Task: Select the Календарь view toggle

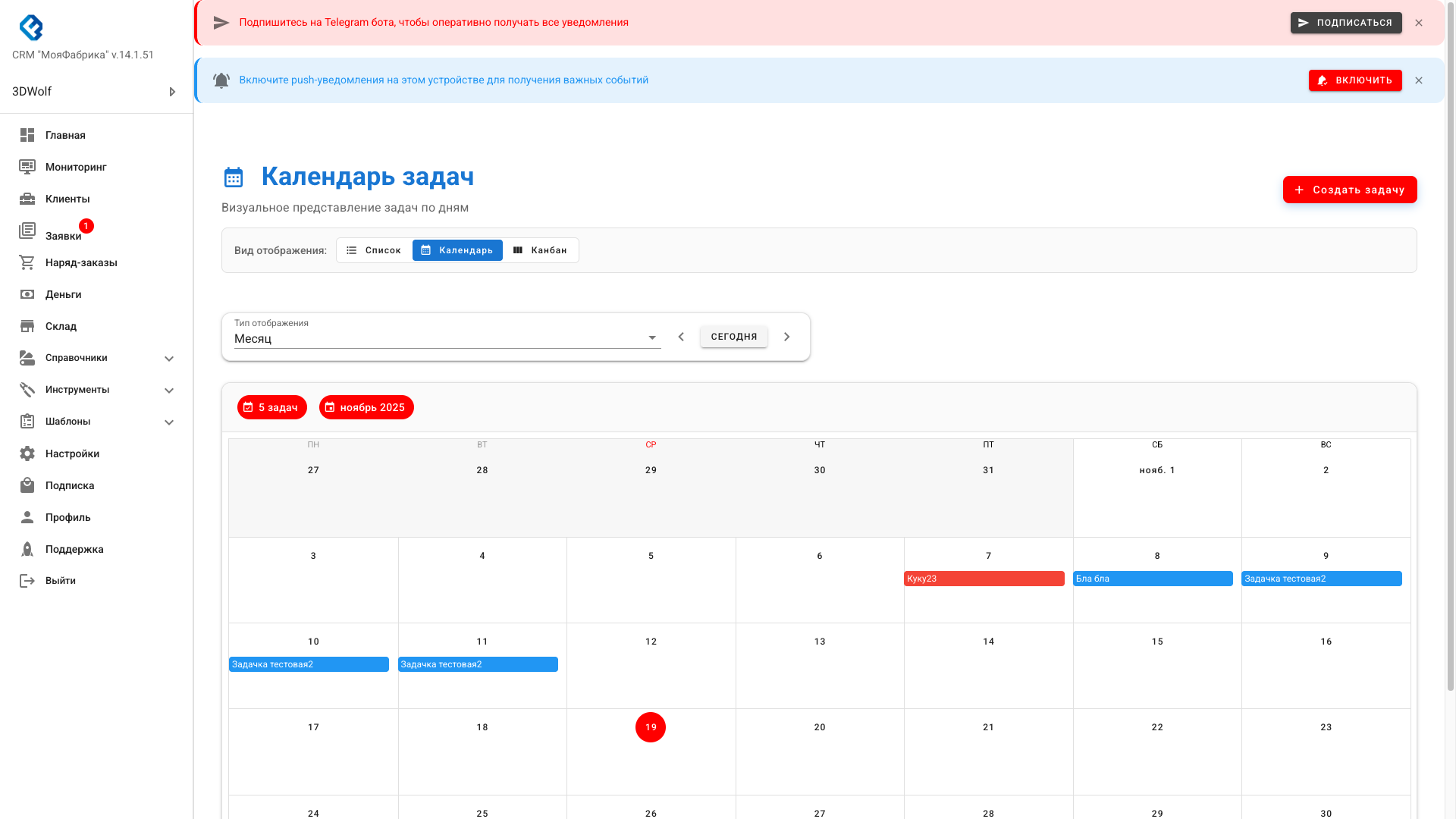Action: (457, 250)
